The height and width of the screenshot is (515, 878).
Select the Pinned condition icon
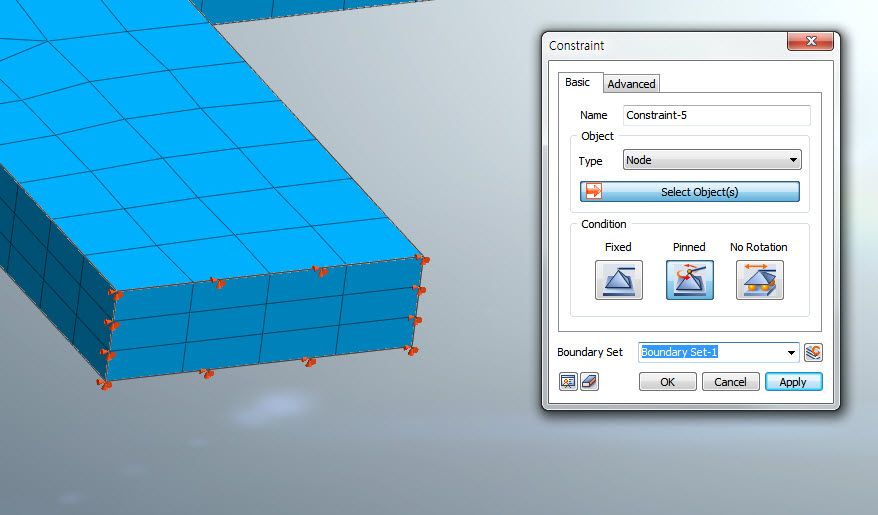[x=689, y=280]
